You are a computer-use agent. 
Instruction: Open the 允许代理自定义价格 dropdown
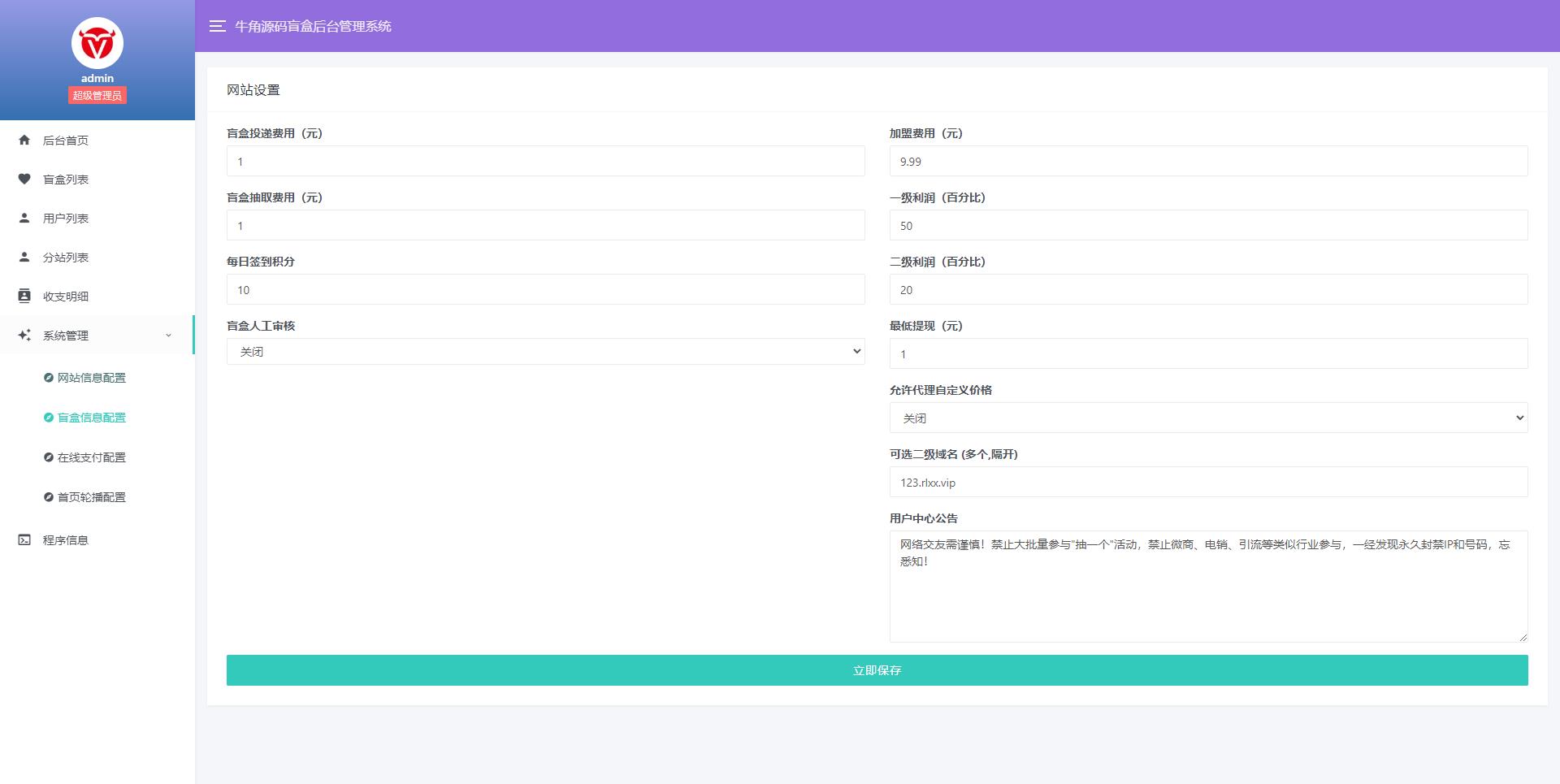1208,418
